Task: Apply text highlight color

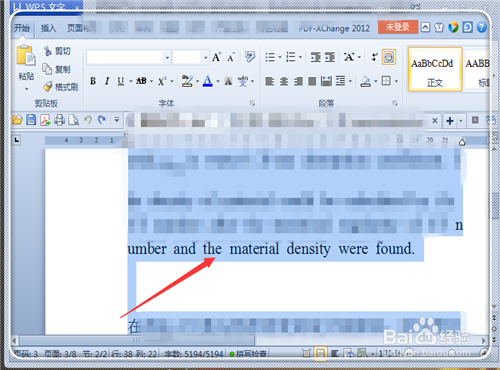Action: [x=187, y=81]
